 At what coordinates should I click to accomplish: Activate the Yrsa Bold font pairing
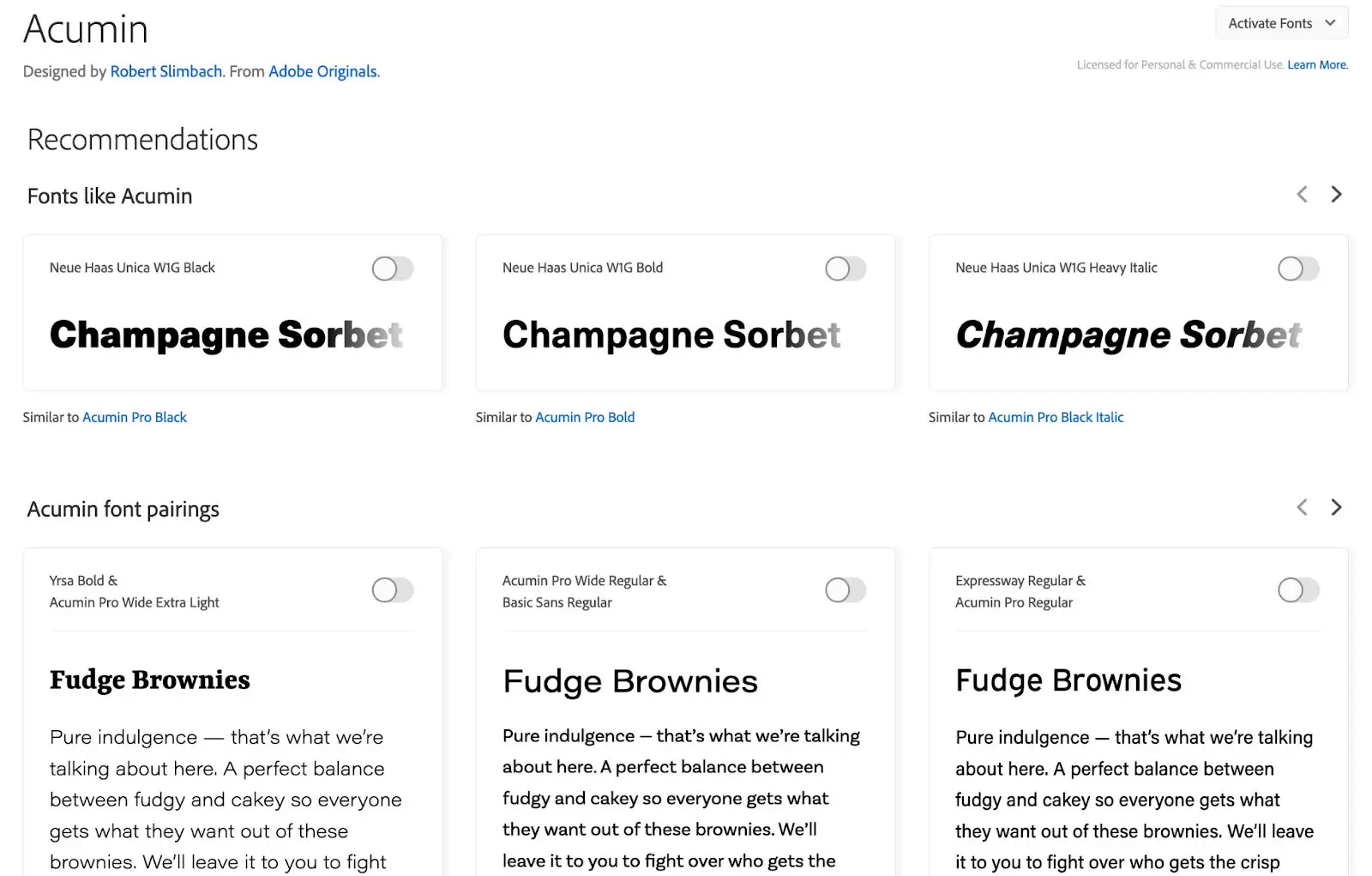392,590
